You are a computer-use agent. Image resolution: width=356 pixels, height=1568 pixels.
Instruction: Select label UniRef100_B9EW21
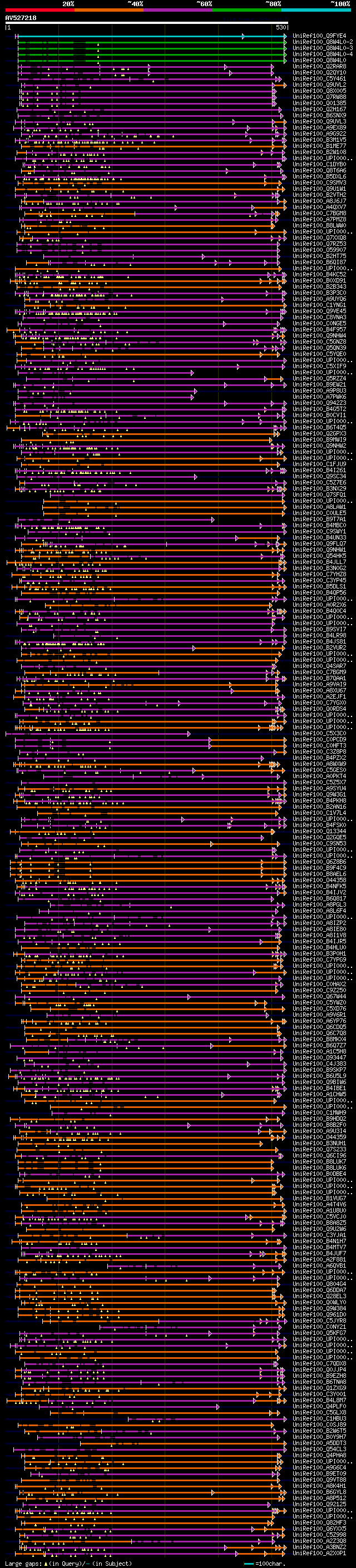click(319, 385)
